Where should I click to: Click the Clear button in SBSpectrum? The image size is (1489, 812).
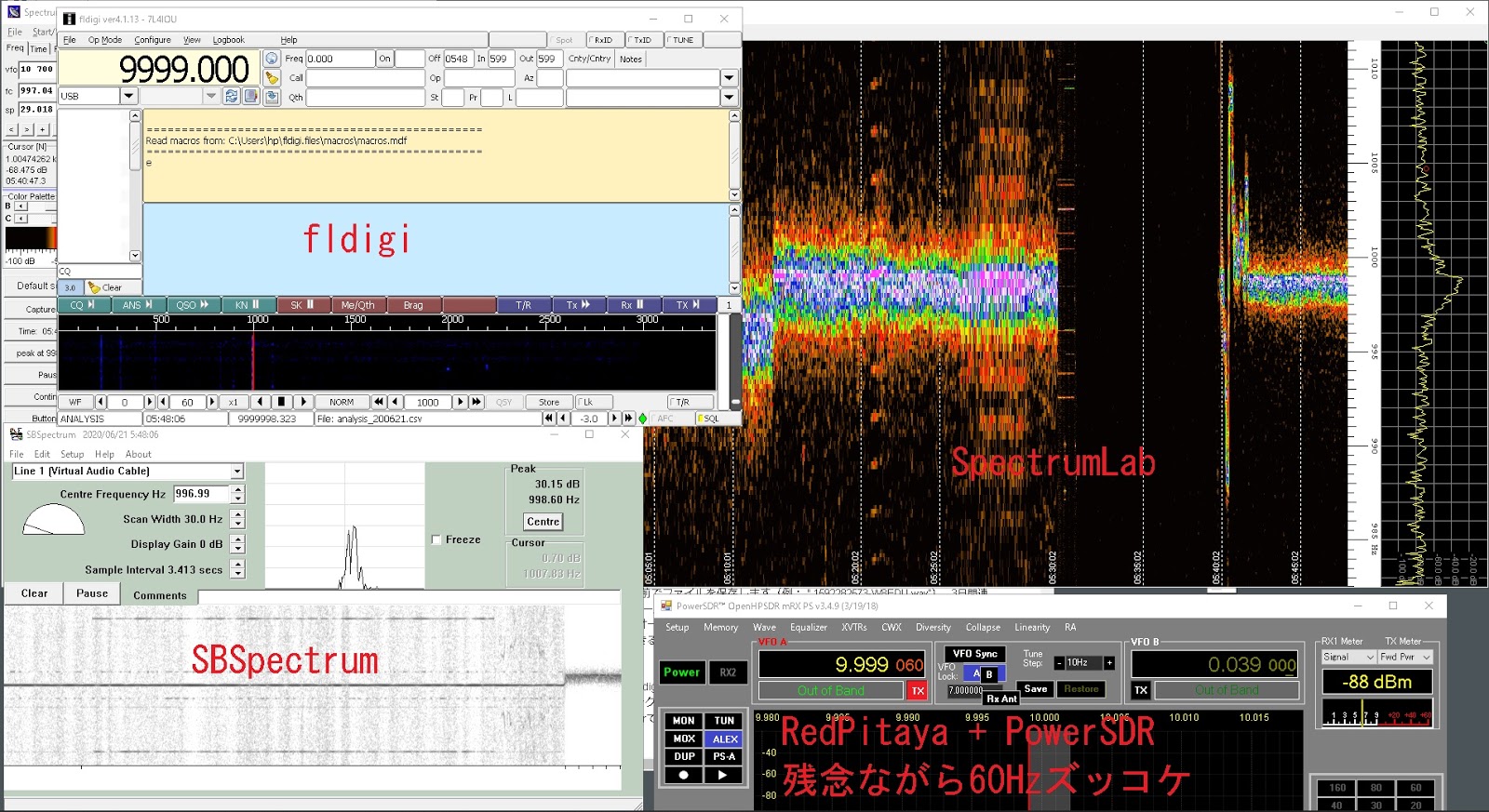tap(34, 593)
